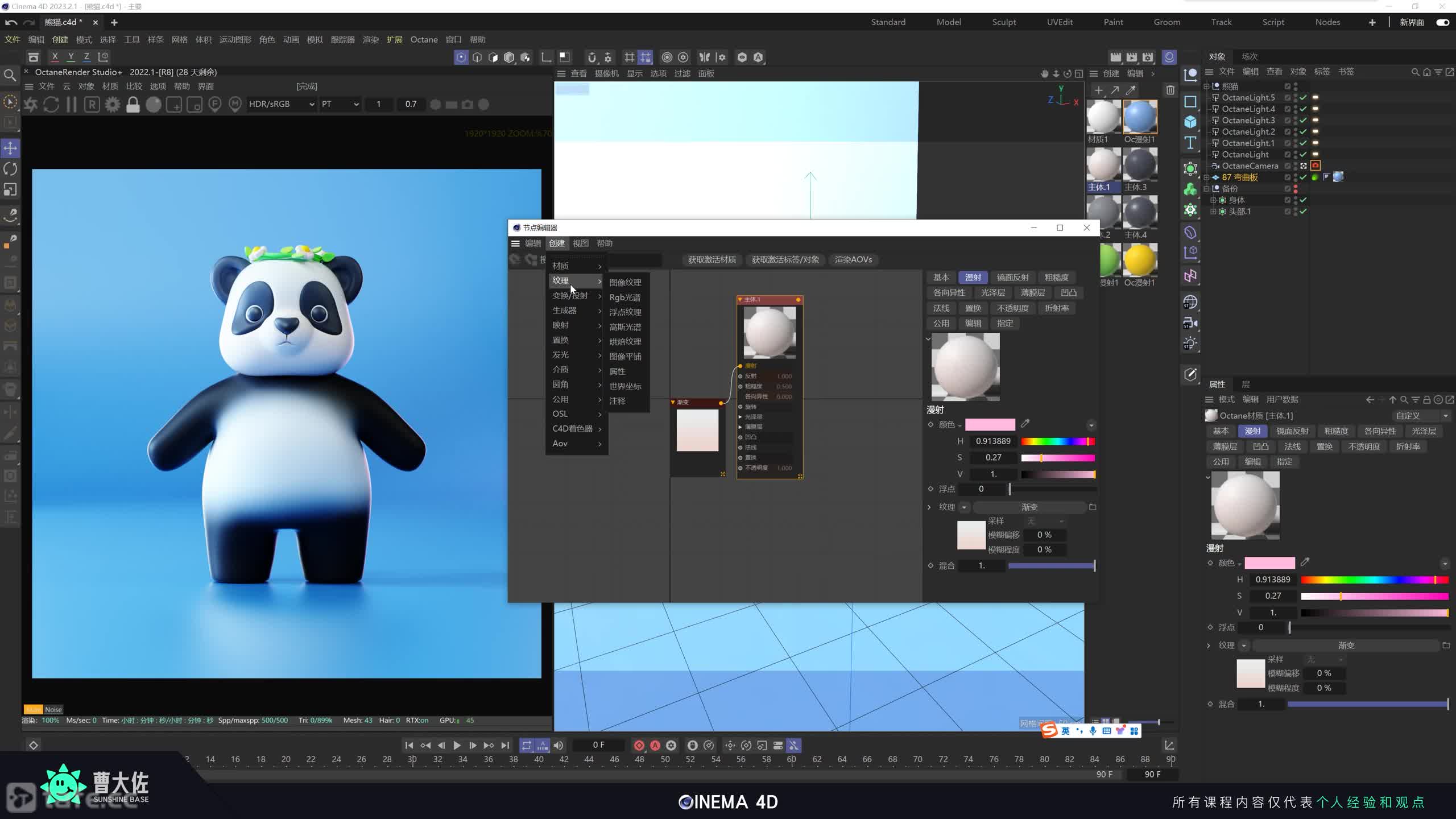Click the color eyedropper in node editor
The width and height of the screenshot is (1456, 819).
tap(1025, 424)
